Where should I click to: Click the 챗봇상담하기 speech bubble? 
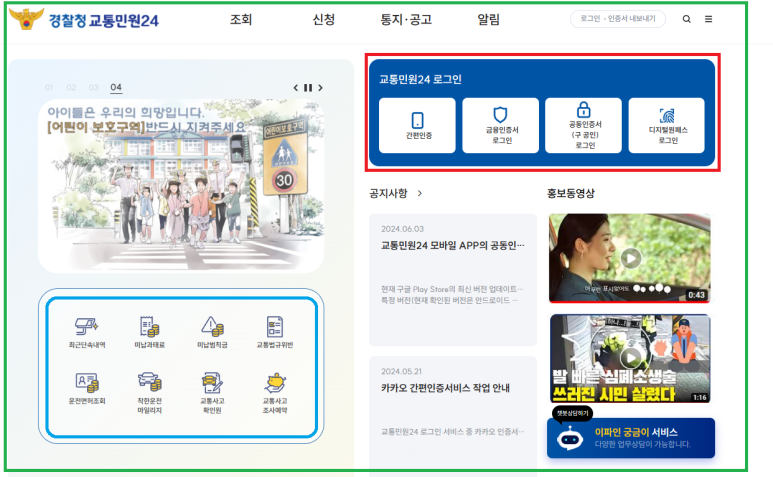(572, 413)
